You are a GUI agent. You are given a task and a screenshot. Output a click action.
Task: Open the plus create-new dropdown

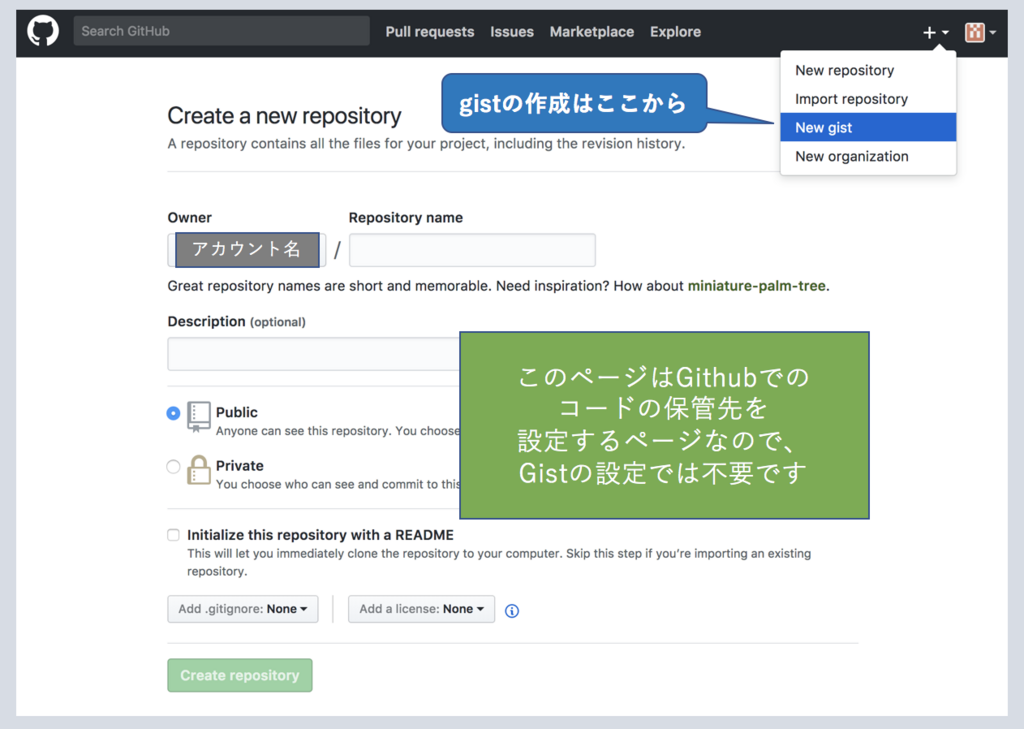click(935, 32)
